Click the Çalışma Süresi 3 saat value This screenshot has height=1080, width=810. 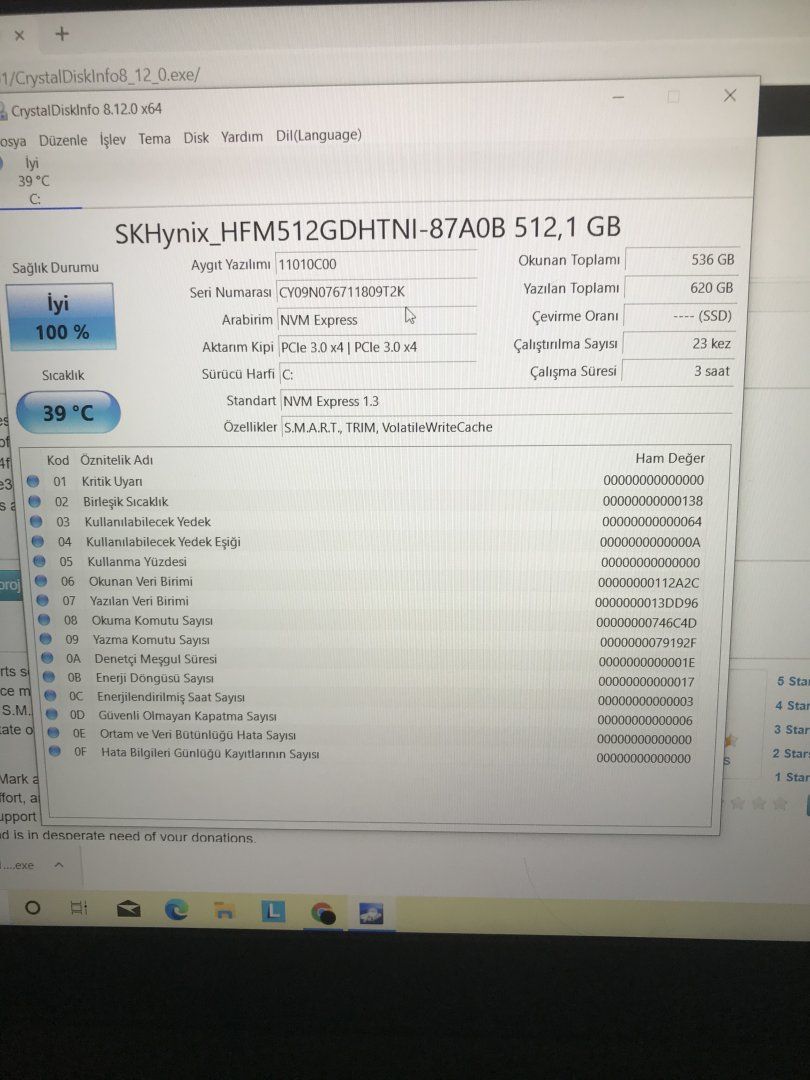click(x=677, y=371)
